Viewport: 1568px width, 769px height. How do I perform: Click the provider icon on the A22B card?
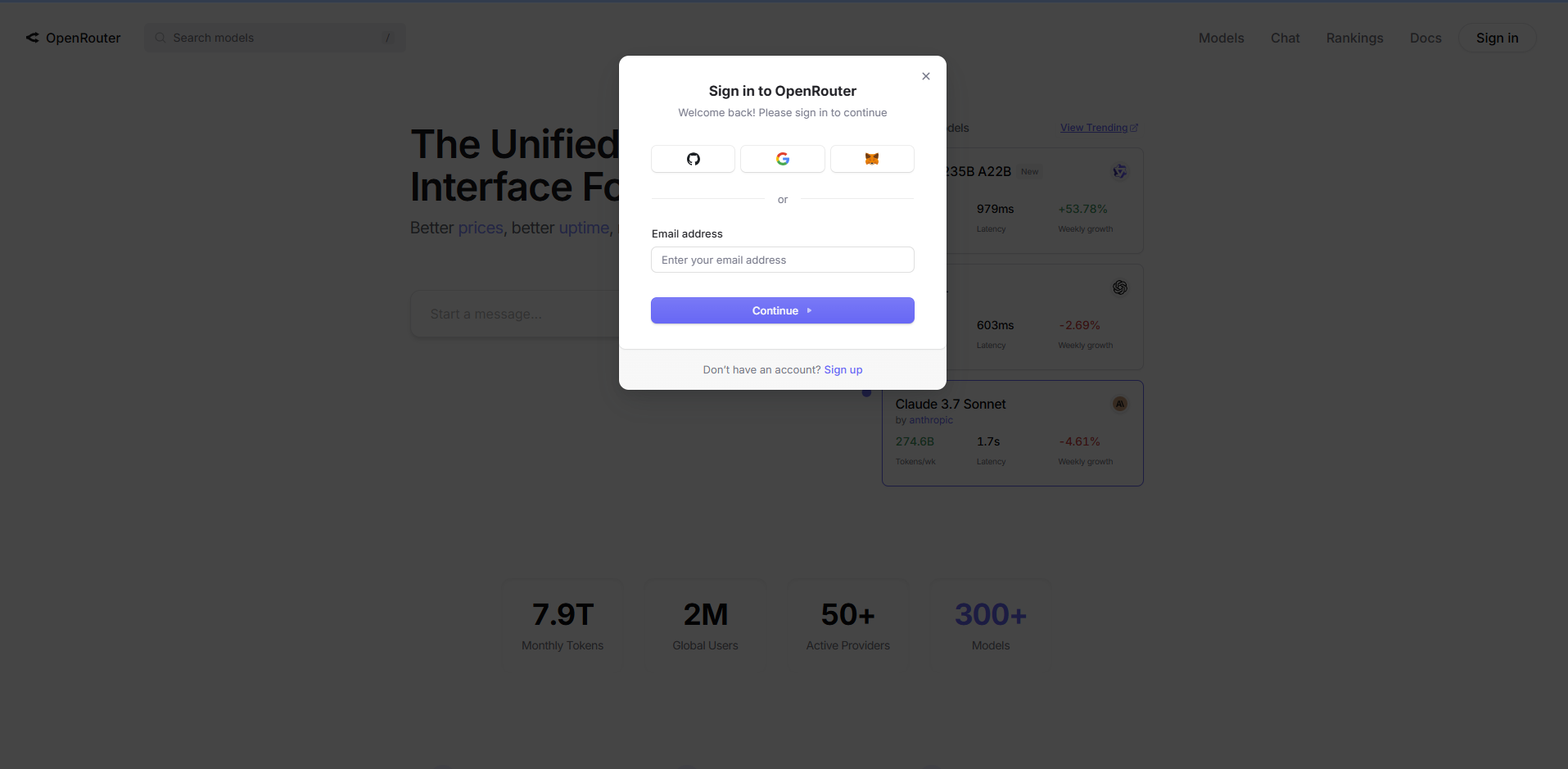pyautogui.click(x=1119, y=171)
